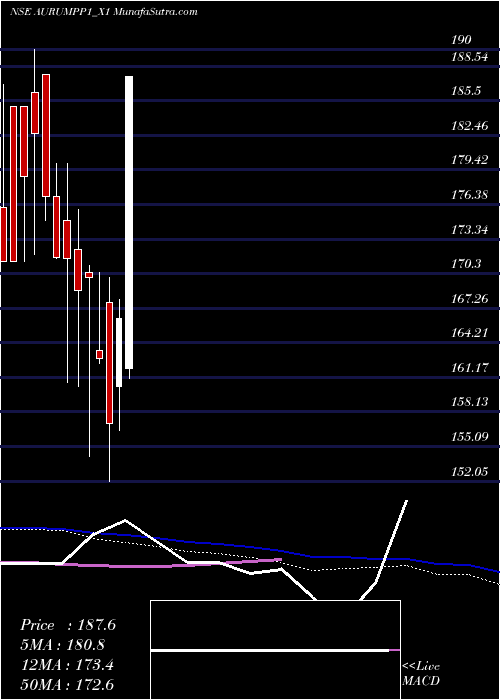Click the 182.46 price axis label
This screenshot has width=500, height=700.
pyautogui.click(x=470, y=126)
